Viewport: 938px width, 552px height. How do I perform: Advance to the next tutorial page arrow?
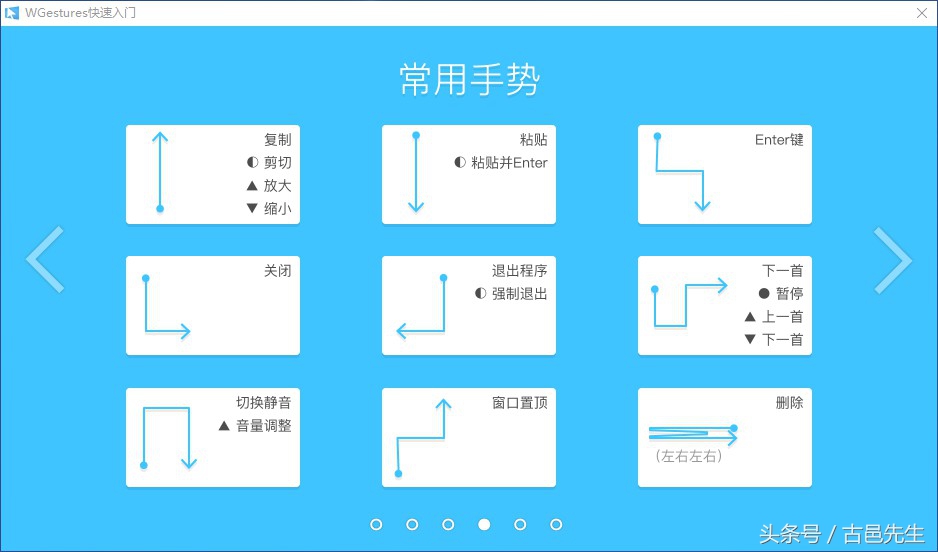893,260
